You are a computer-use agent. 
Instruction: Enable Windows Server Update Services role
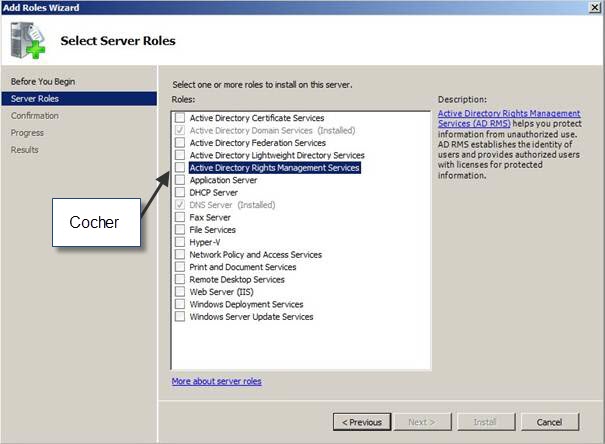point(180,317)
